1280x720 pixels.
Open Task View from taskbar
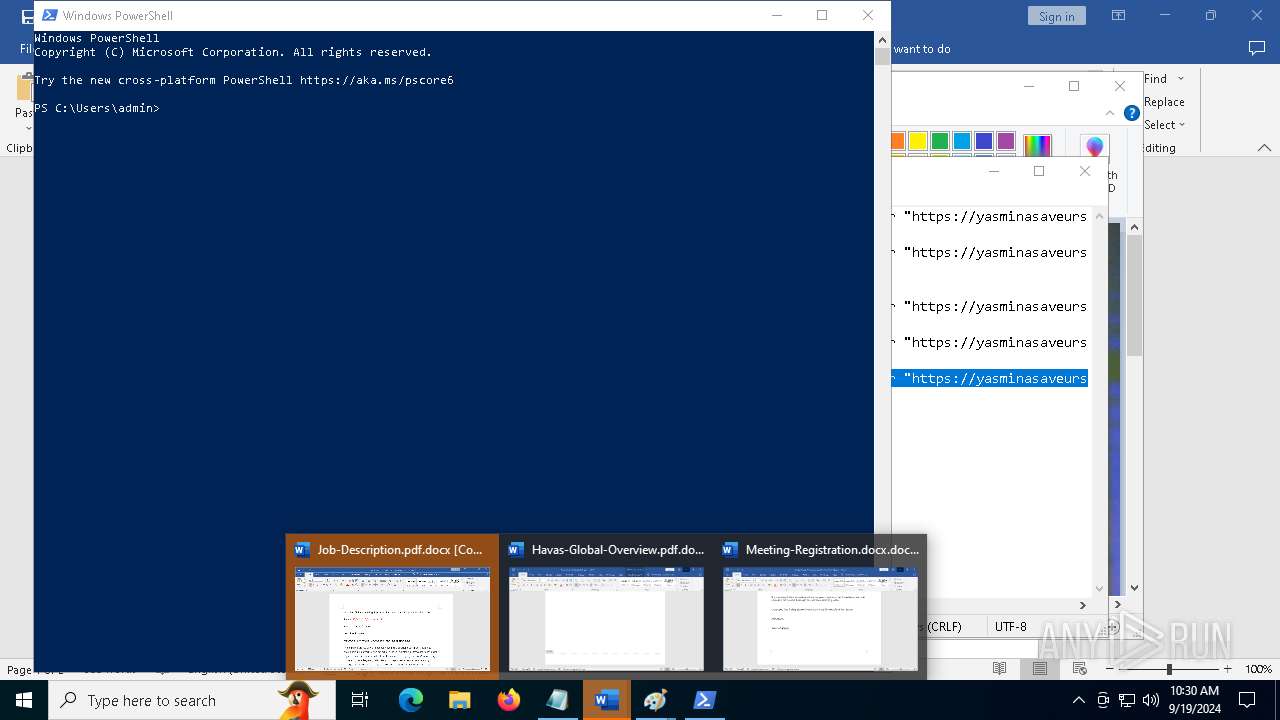click(x=360, y=700)
